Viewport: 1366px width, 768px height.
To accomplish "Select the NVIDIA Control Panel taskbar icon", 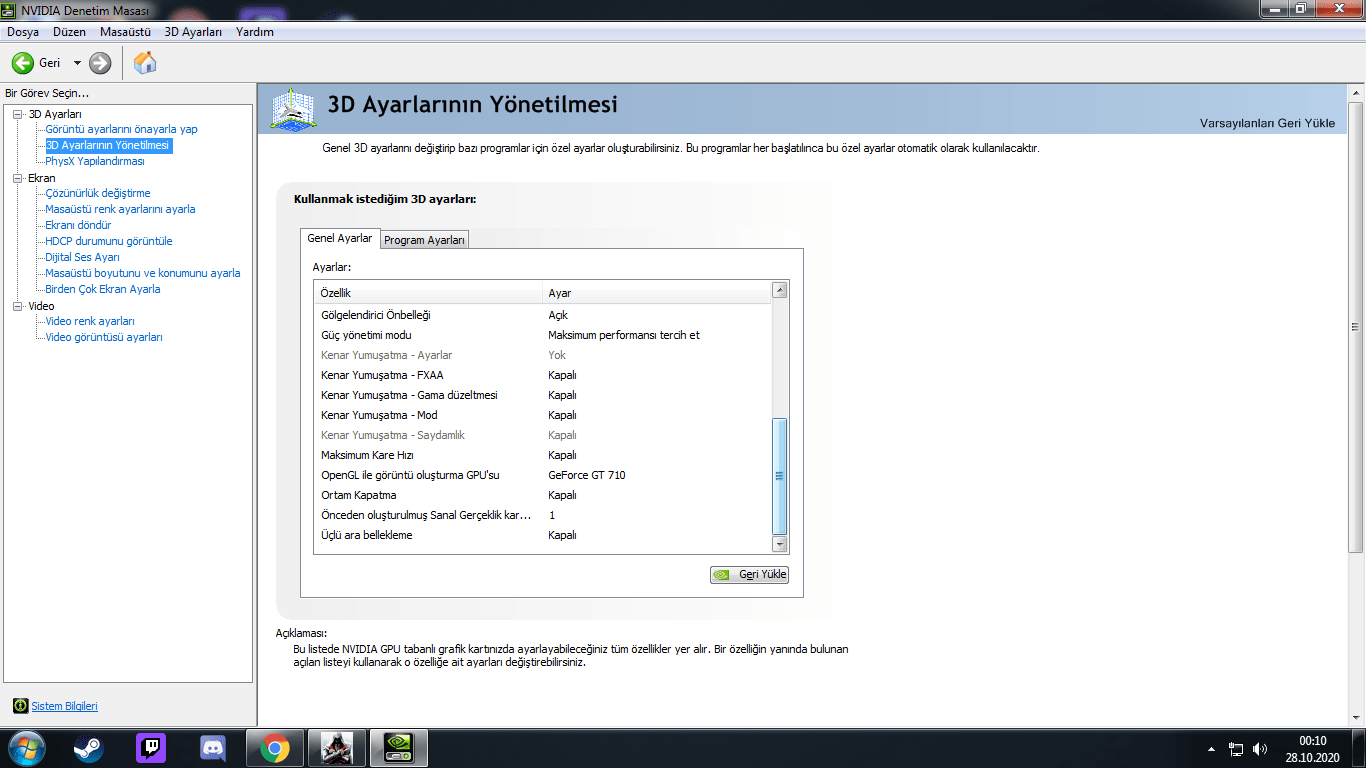I will click(399, 748).
